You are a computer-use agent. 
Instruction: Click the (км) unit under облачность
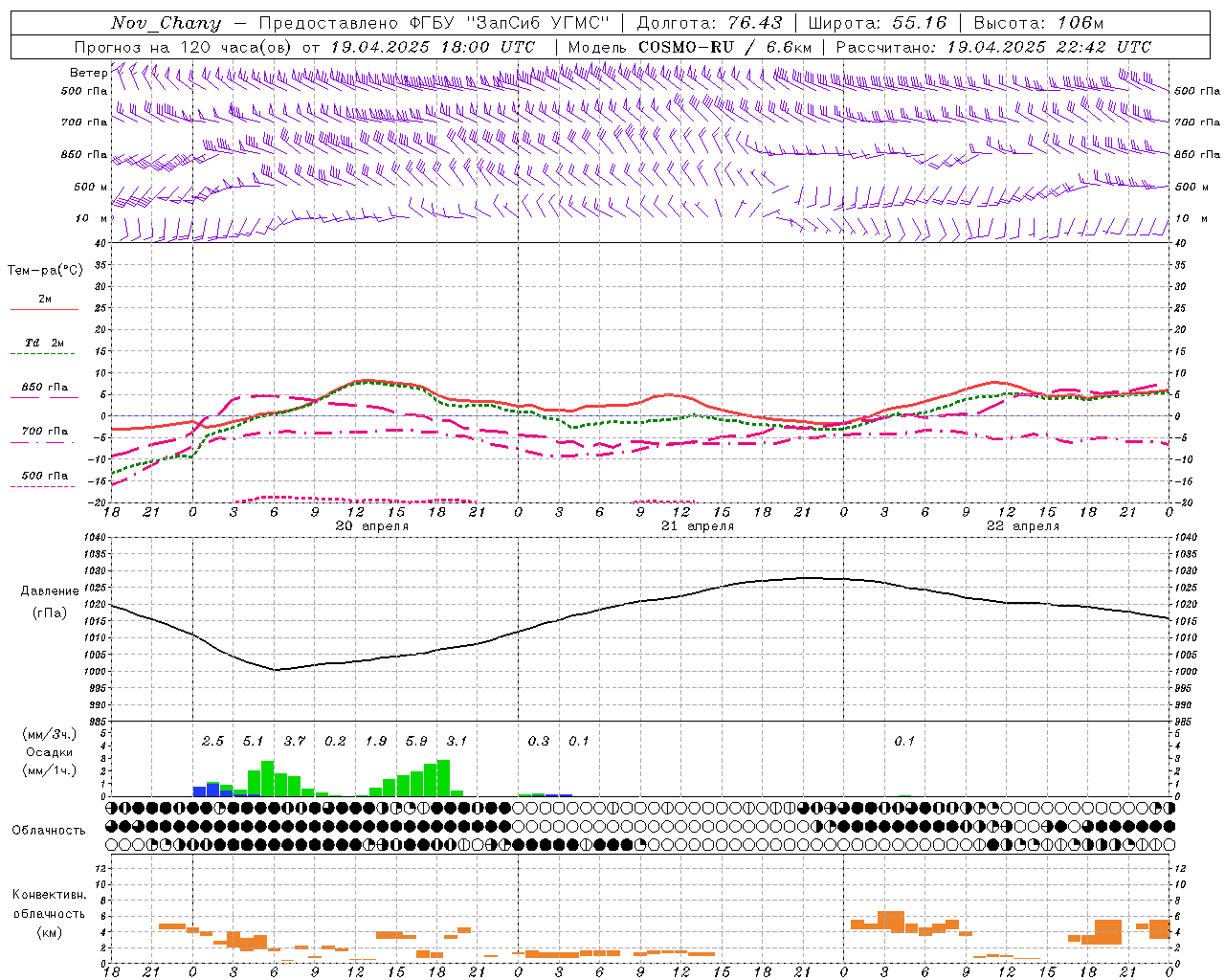(x=49, y=932)
